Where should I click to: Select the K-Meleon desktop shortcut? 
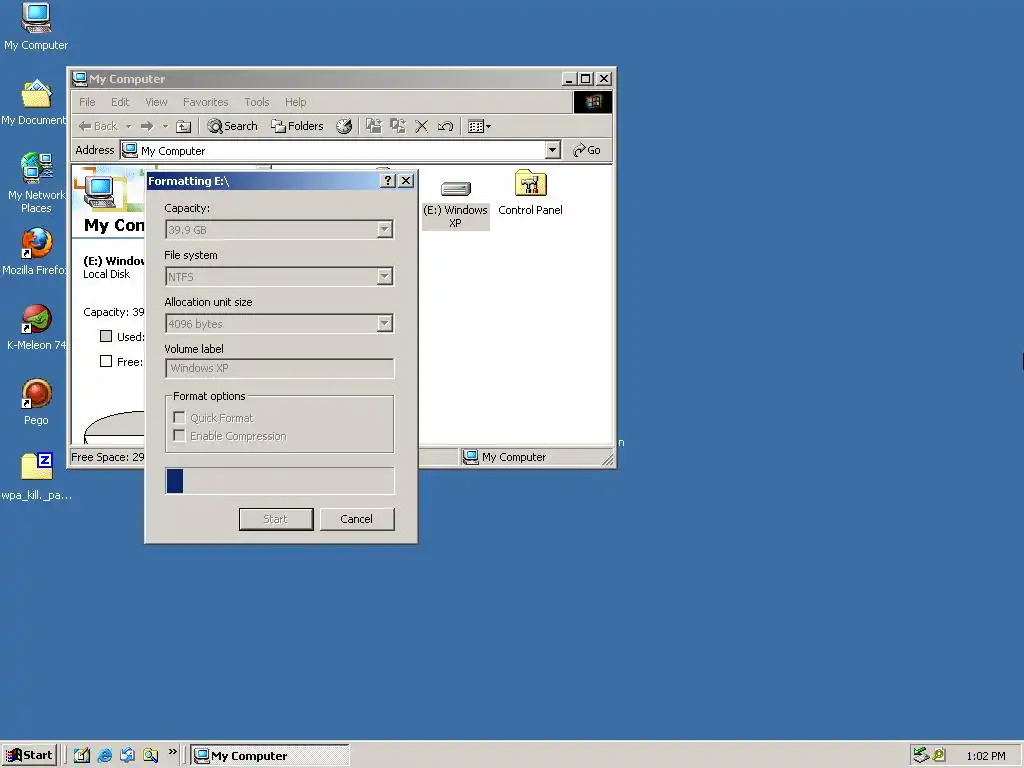pyautogui.click(x=36, y=327)
